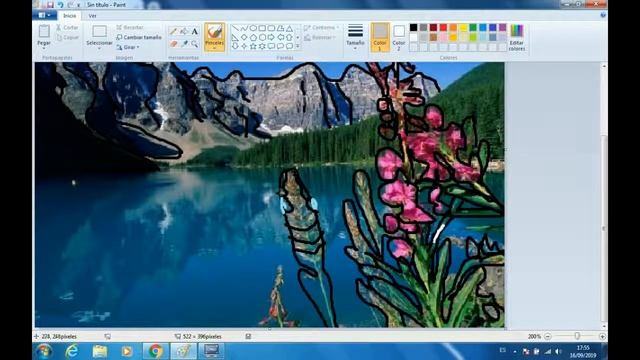This screenshot has width=640, height=360.
Task: Pick the red palette color
Action: click(443, 28)
